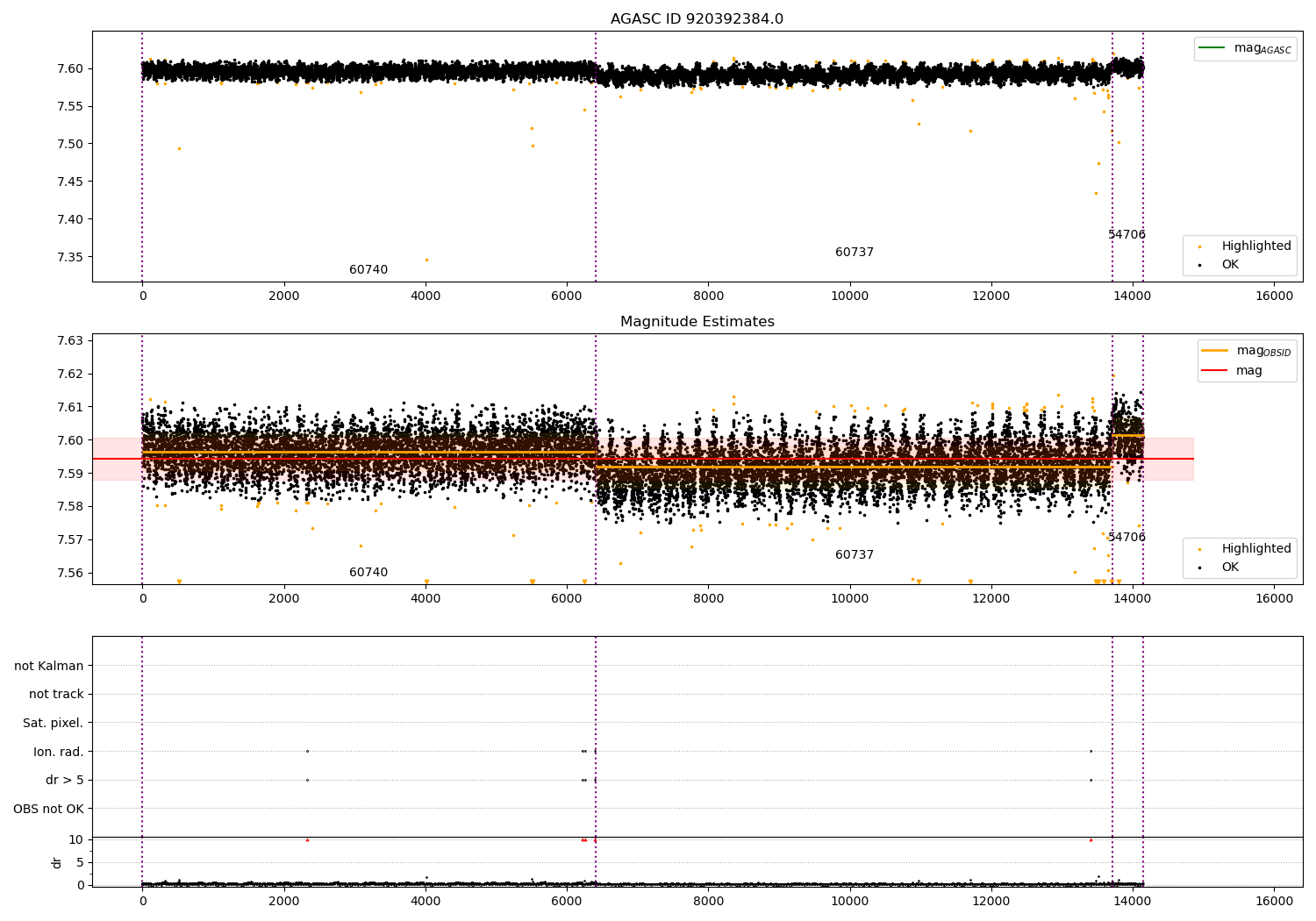
Task: Click the '7.61' y-axis tick label
Action: [70, 407]
